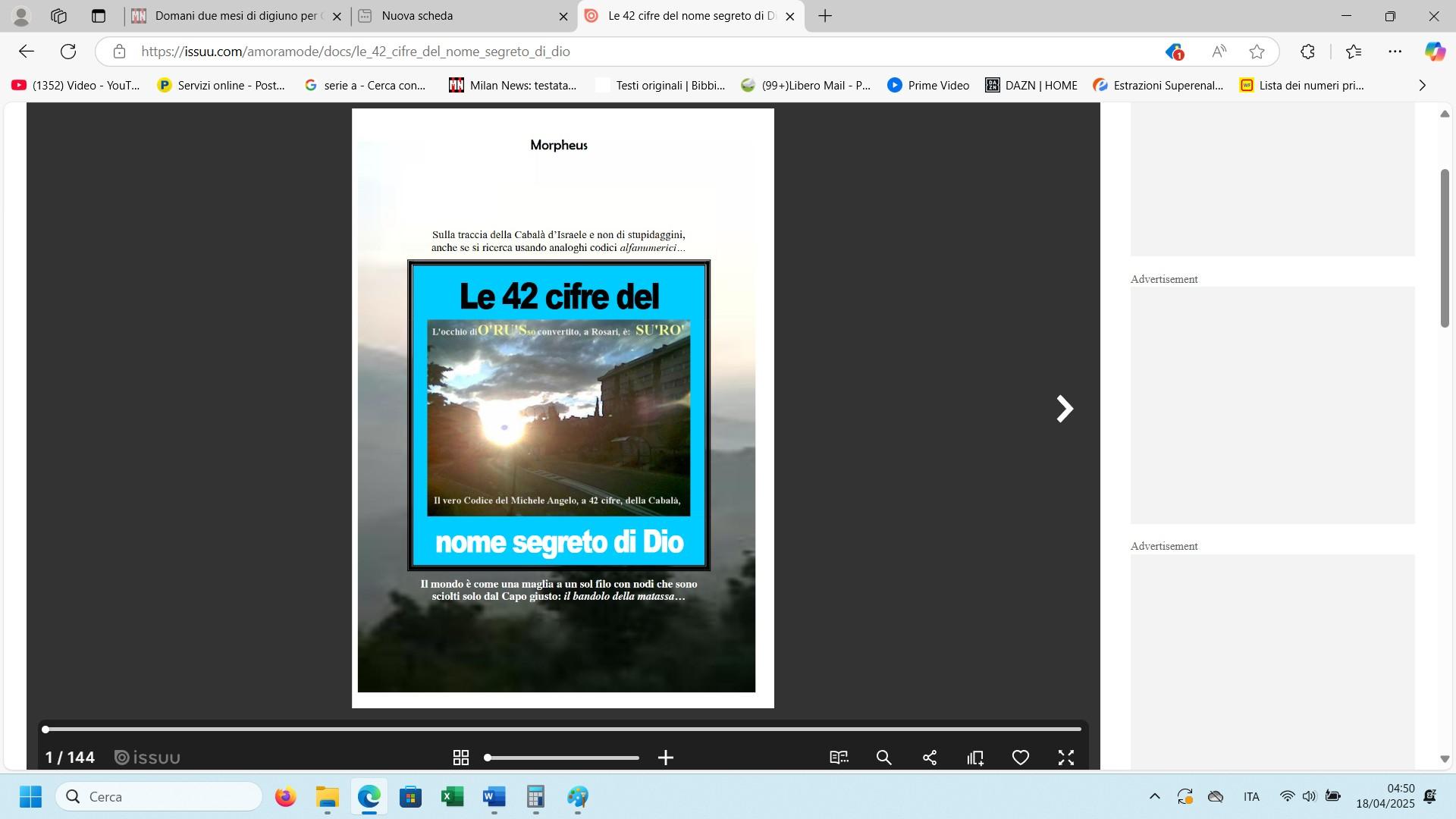The width and height of the screenshot is (1456, 819).
Task: Open the issuu search magnifier
Action: pyautogui.click(x=883, y=758)
